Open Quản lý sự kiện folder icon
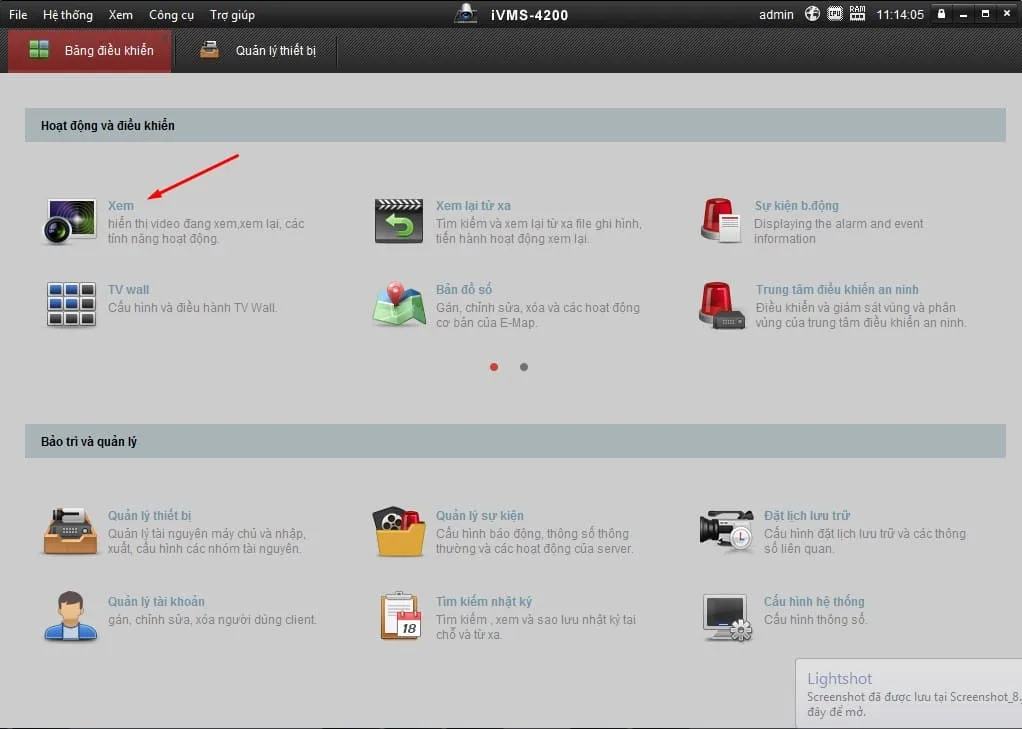Viewport: 1022px width, 729px height. (x=399, y=531)
